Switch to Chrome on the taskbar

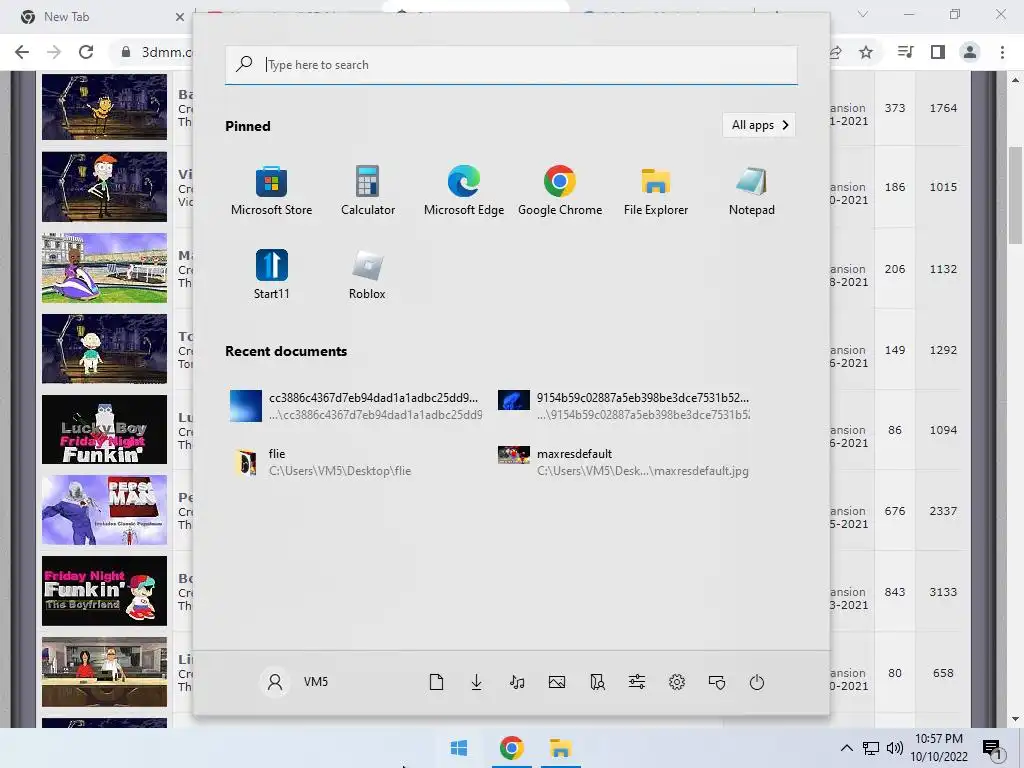click(x=511, y=748)
